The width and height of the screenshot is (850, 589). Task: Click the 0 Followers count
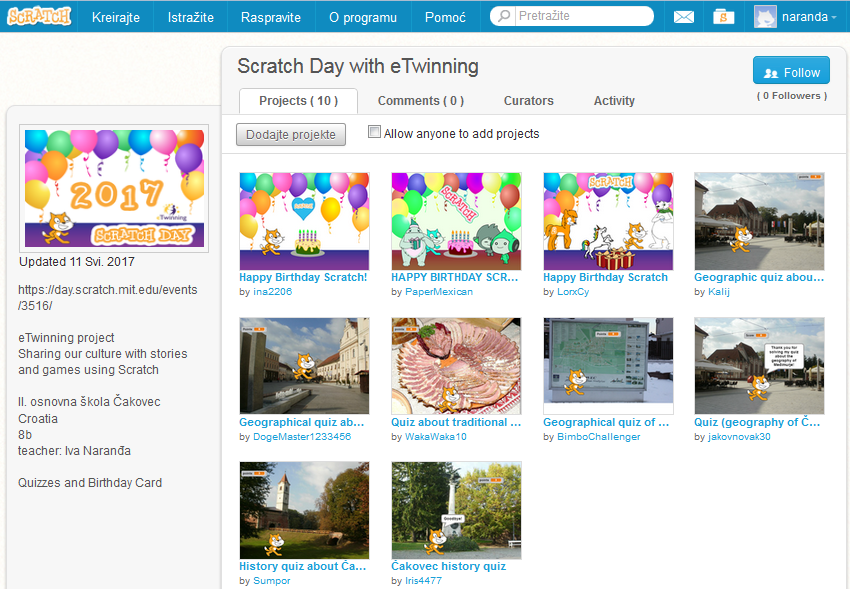791,96
